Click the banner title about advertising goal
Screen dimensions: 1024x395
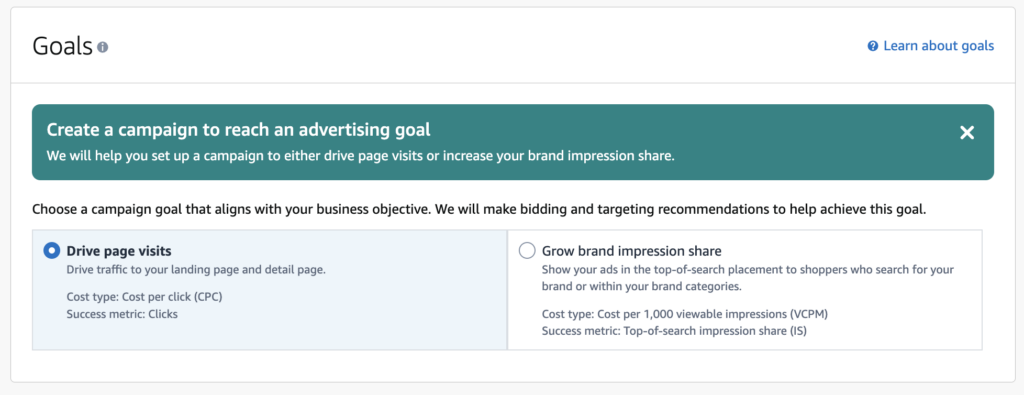(238, 129)
